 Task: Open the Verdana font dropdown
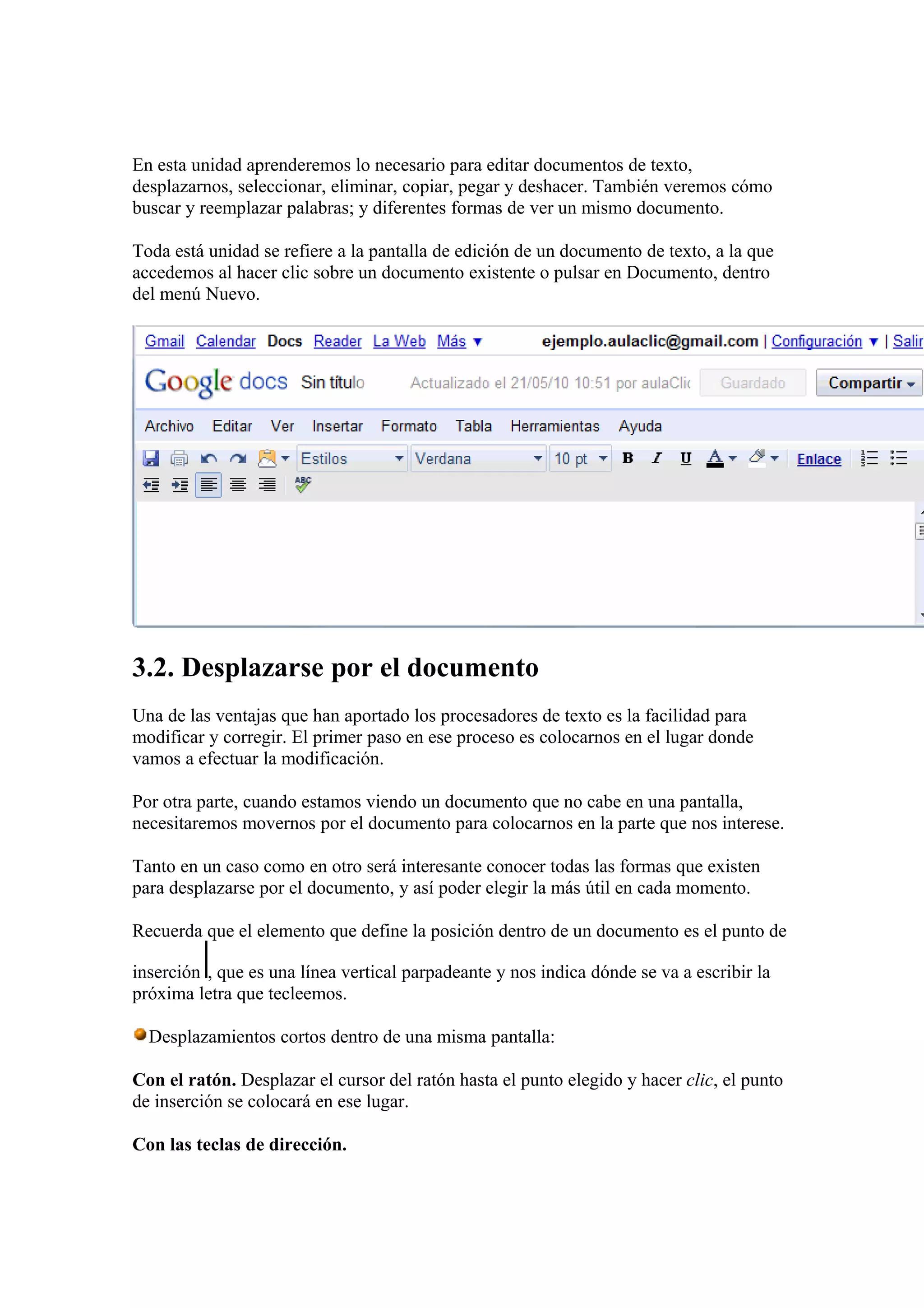click(478, 459)
